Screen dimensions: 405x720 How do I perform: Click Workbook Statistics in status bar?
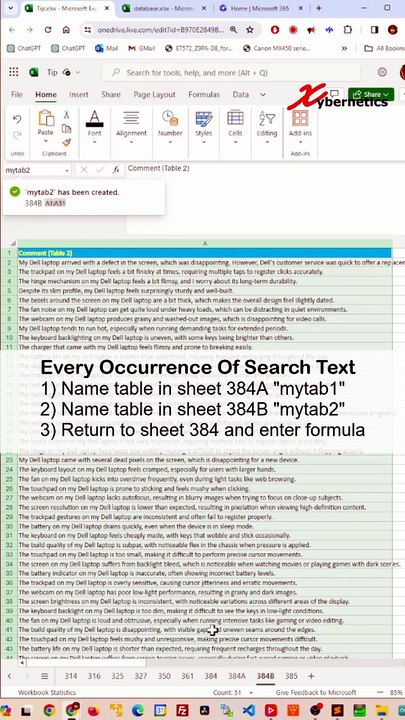[47, 692]
